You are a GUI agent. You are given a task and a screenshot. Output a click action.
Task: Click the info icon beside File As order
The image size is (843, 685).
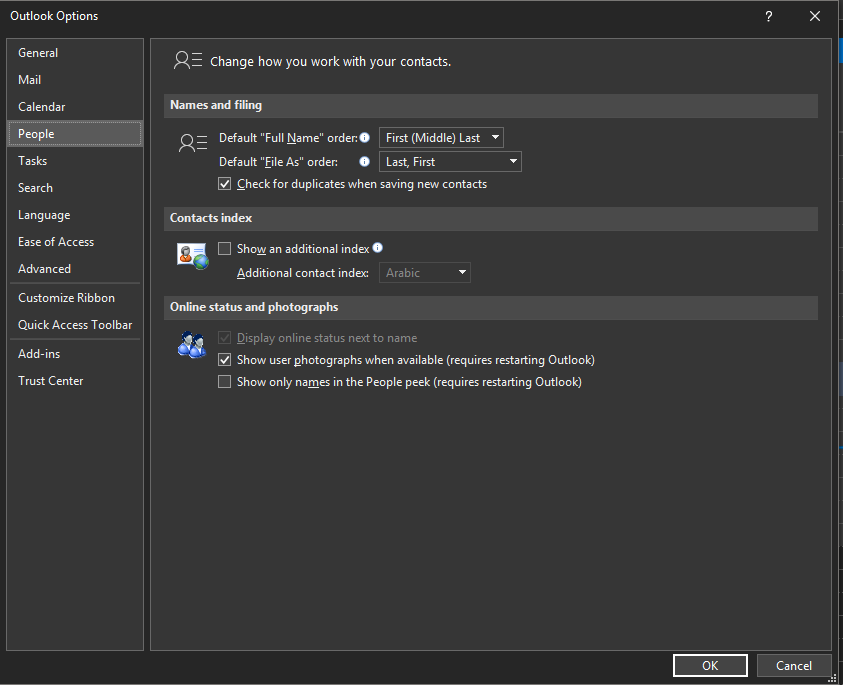(x=364, y=161)
